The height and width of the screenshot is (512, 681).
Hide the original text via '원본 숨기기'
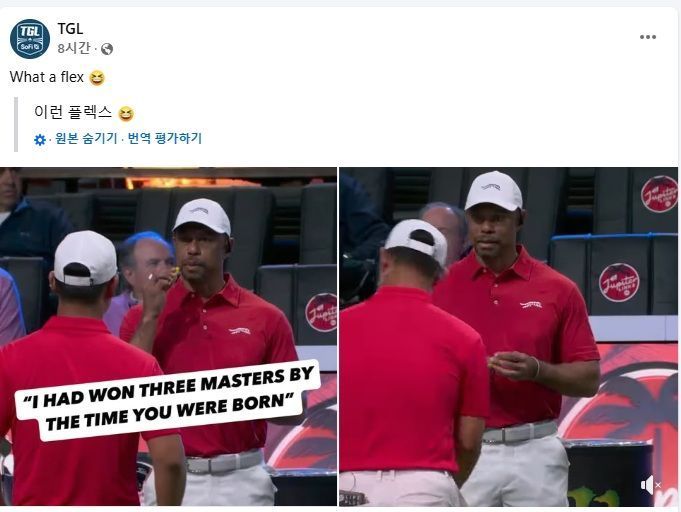coord(86,138)
